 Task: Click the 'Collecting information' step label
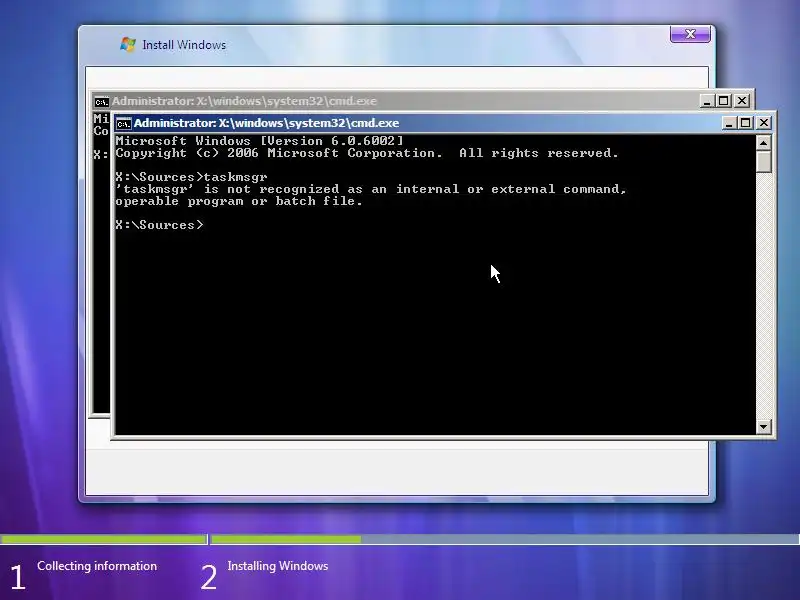(97, 566)
